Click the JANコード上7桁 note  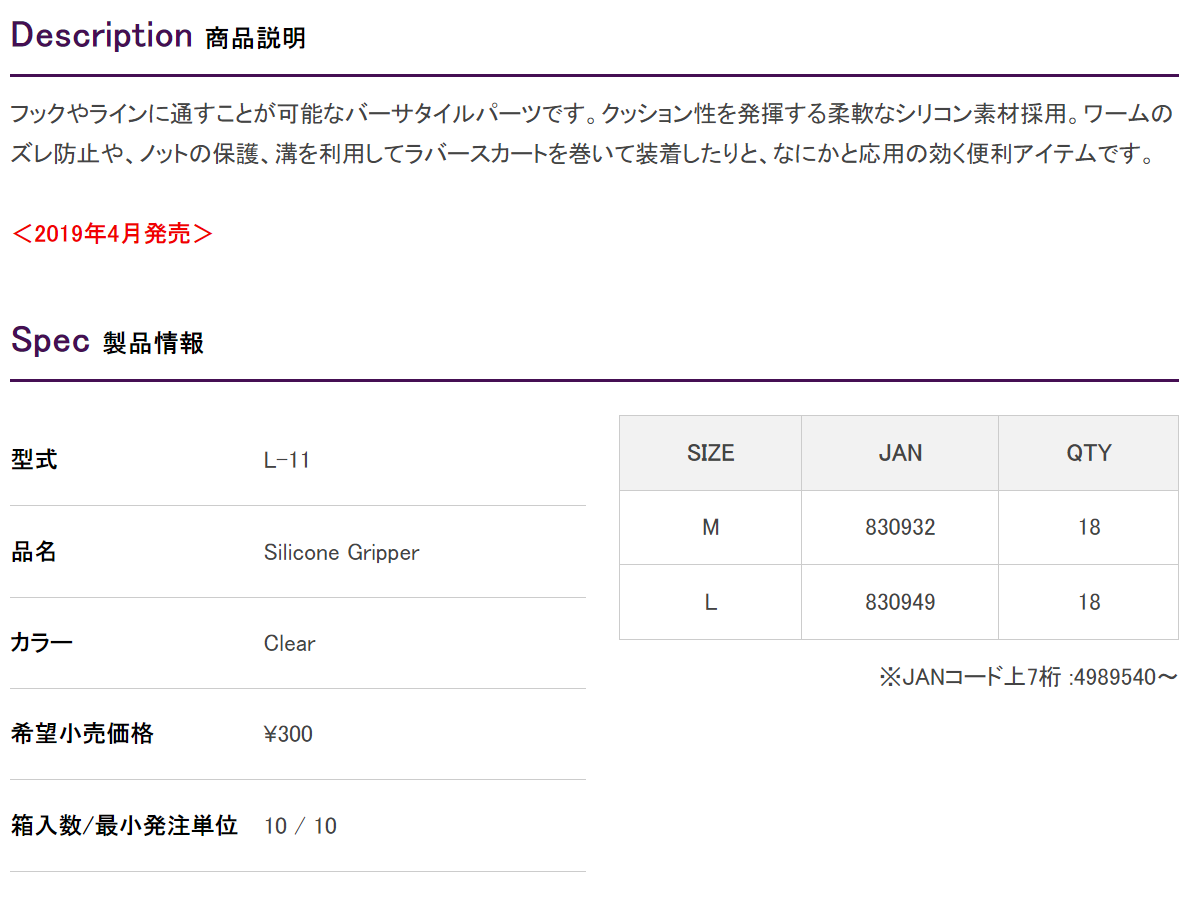pyautogui.click(x=1028, y=678)
